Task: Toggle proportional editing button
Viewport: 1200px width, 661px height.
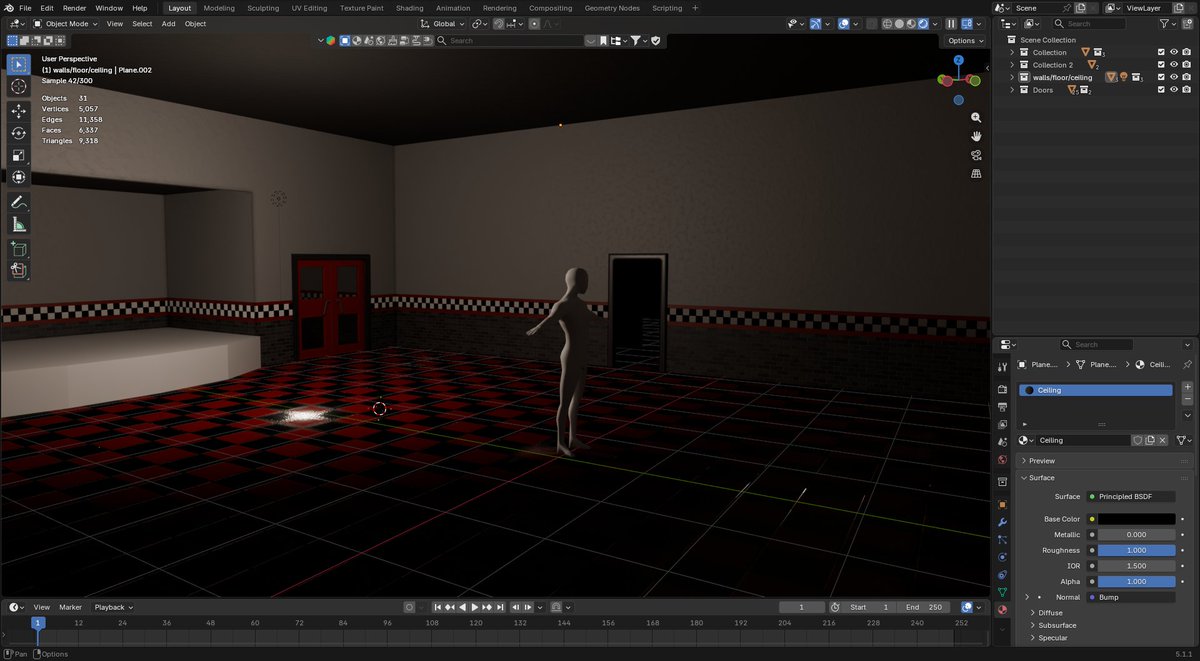Action: point(535,23)
